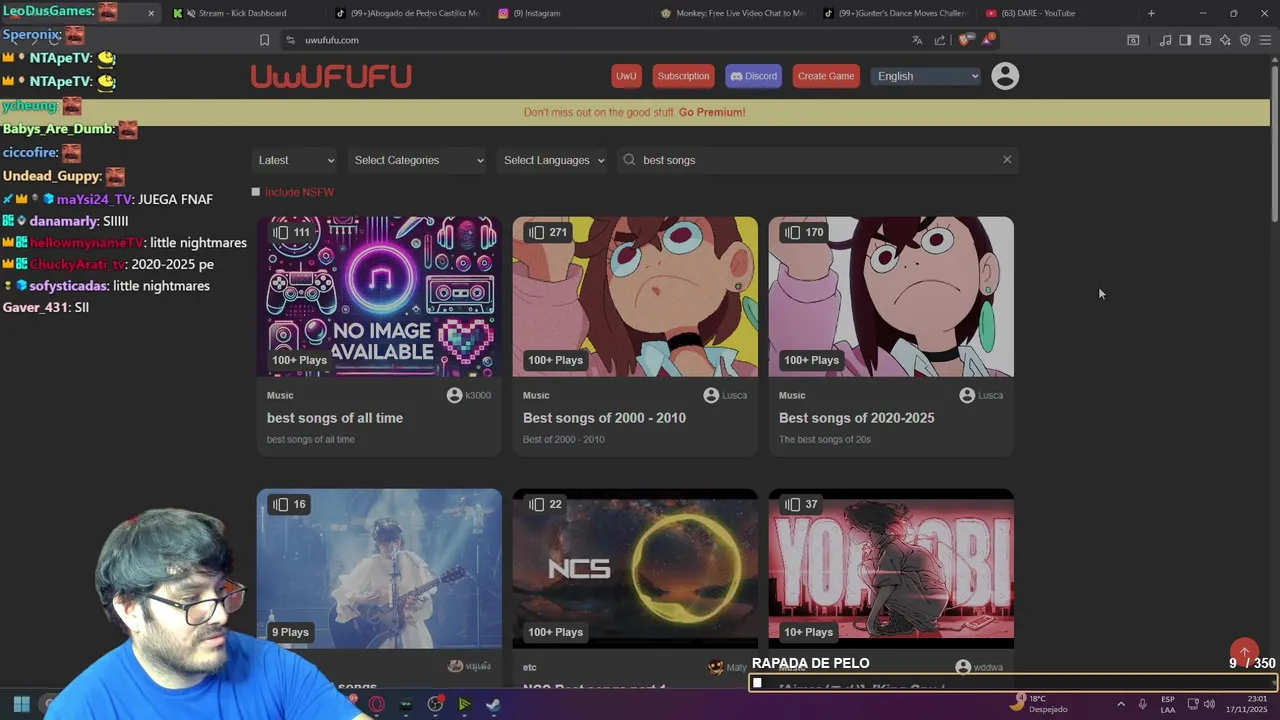The width and height of the screenshot is (1280, 720).
Task: Open the best songs of all time thumbnail
Action: tap(379, 297)
